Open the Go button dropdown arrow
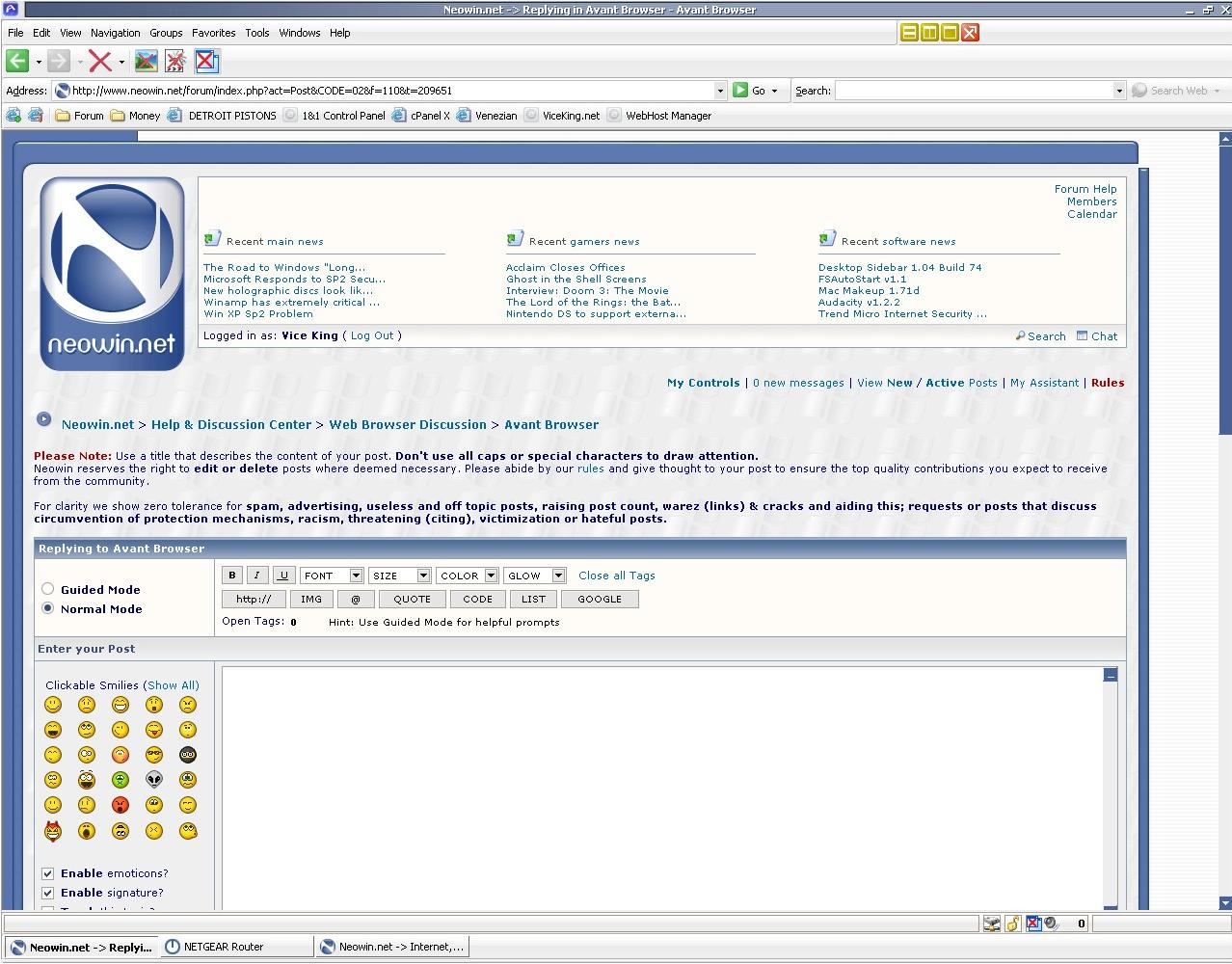 tap(774, 91)
